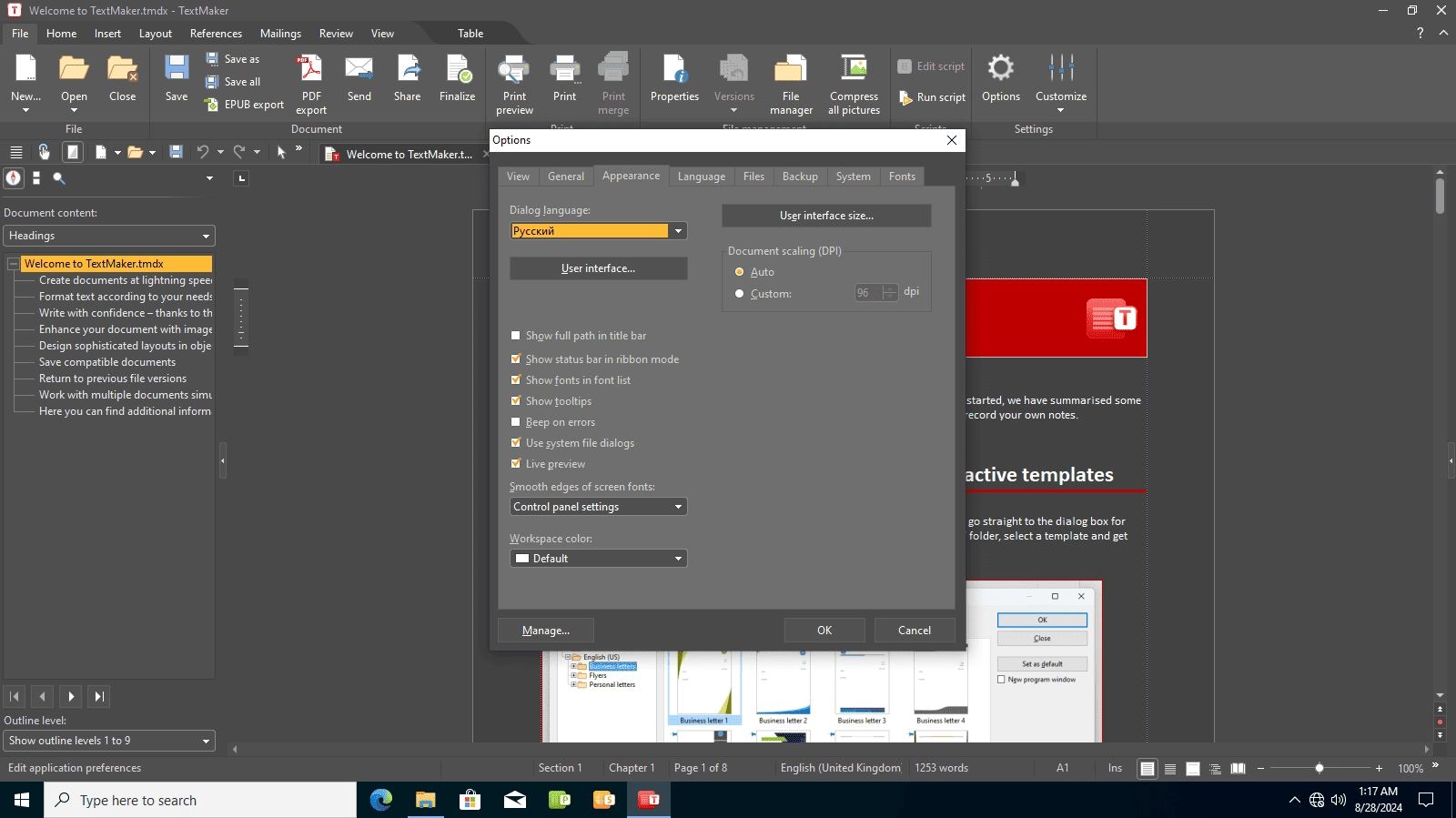Click the New document icon in ribbon
The width and height of the screenshot is (1456, 818).
coord(25,76)
